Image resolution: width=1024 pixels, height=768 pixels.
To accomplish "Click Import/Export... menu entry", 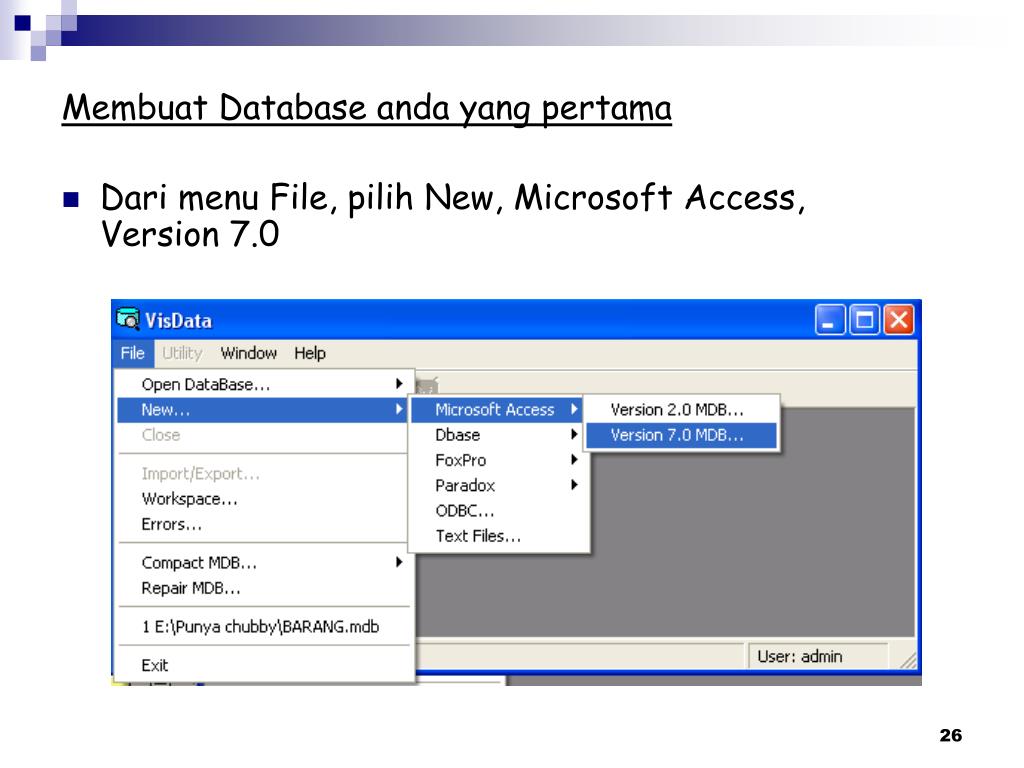I will pos(263,473).
